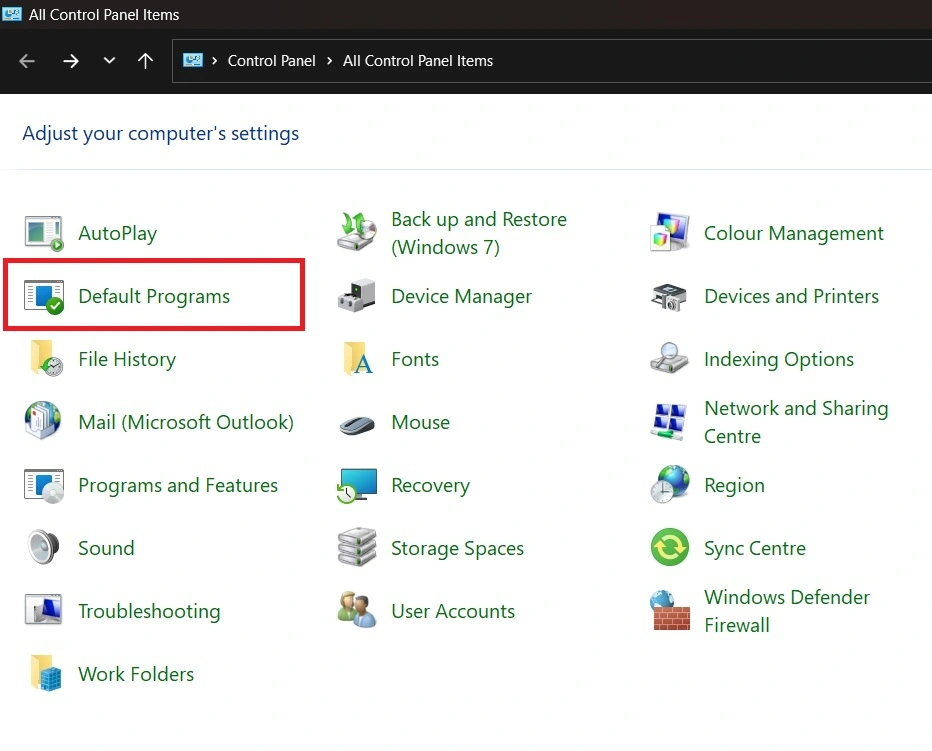Click the Mouse icon
The height and width of the screenshot is (751, 932).
pos(357,425)
